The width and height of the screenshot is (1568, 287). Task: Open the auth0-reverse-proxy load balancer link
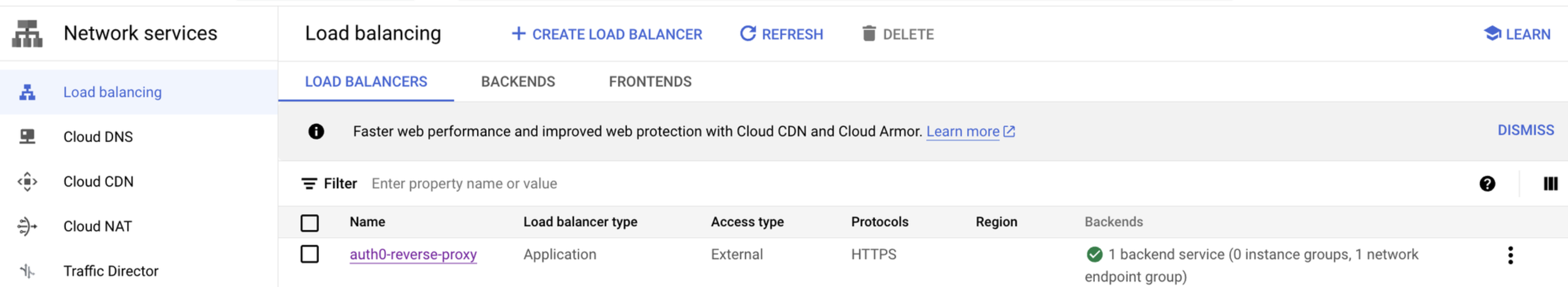(413, 254)
